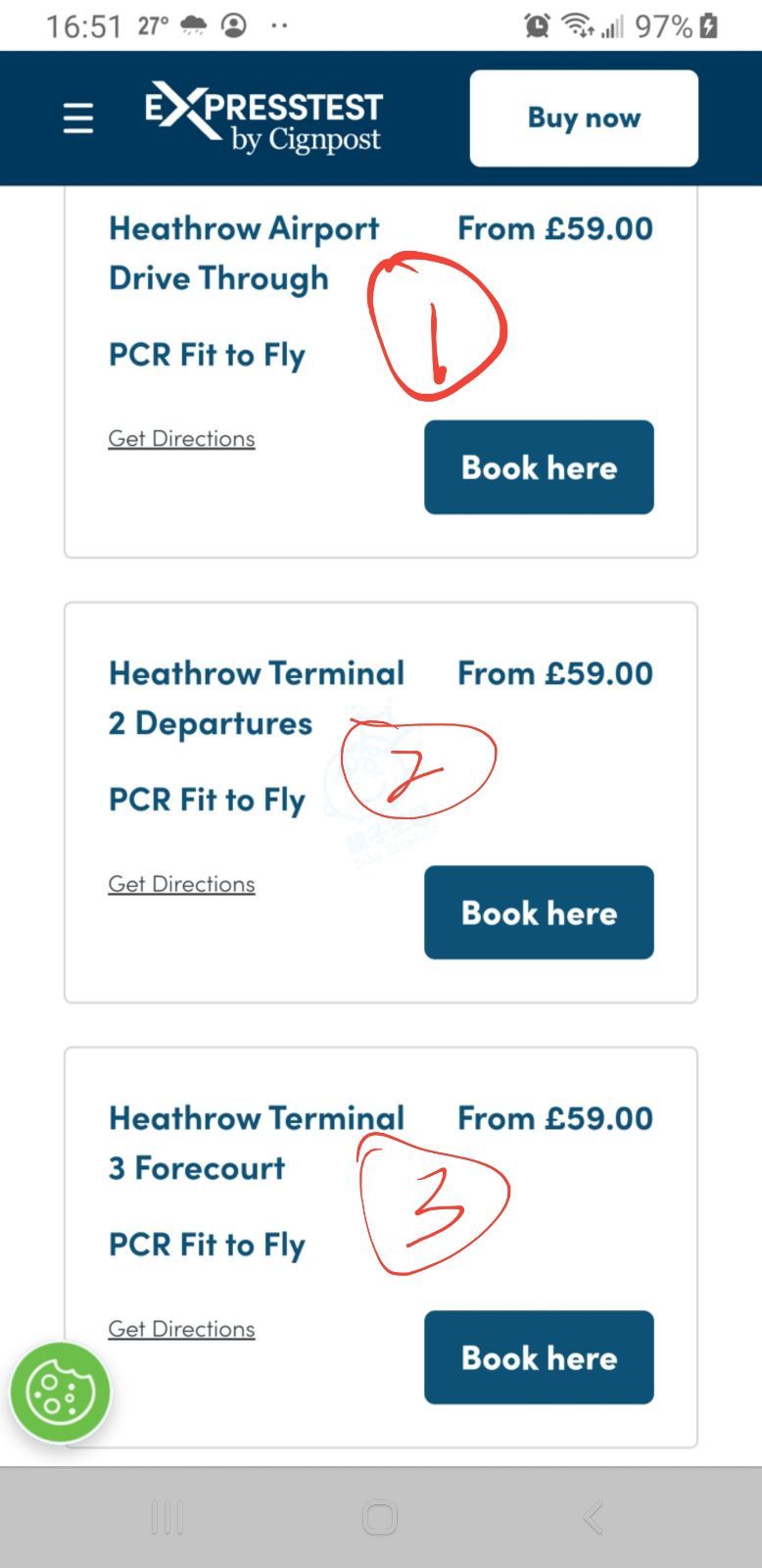This screenshot has height=1568, width=762.
Task: Tap the Heathrow Airport Drive Through heading
Action: coord(243,253)
